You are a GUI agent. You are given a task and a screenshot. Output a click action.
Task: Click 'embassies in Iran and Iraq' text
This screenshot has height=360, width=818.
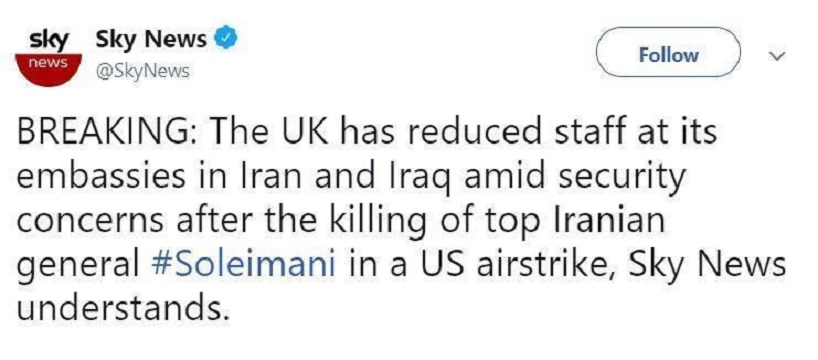226,178
